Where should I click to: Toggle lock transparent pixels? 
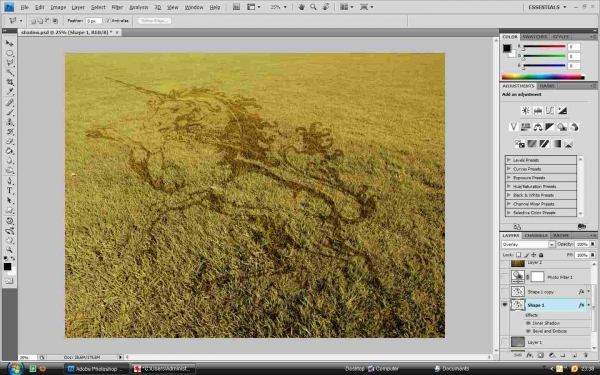pyautogui.click(x=518, y=255)
